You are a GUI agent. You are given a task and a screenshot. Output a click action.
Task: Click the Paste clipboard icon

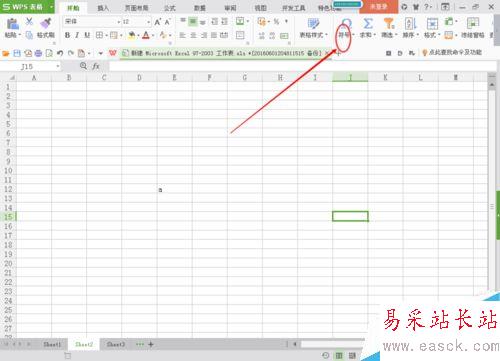click(12, 24)
